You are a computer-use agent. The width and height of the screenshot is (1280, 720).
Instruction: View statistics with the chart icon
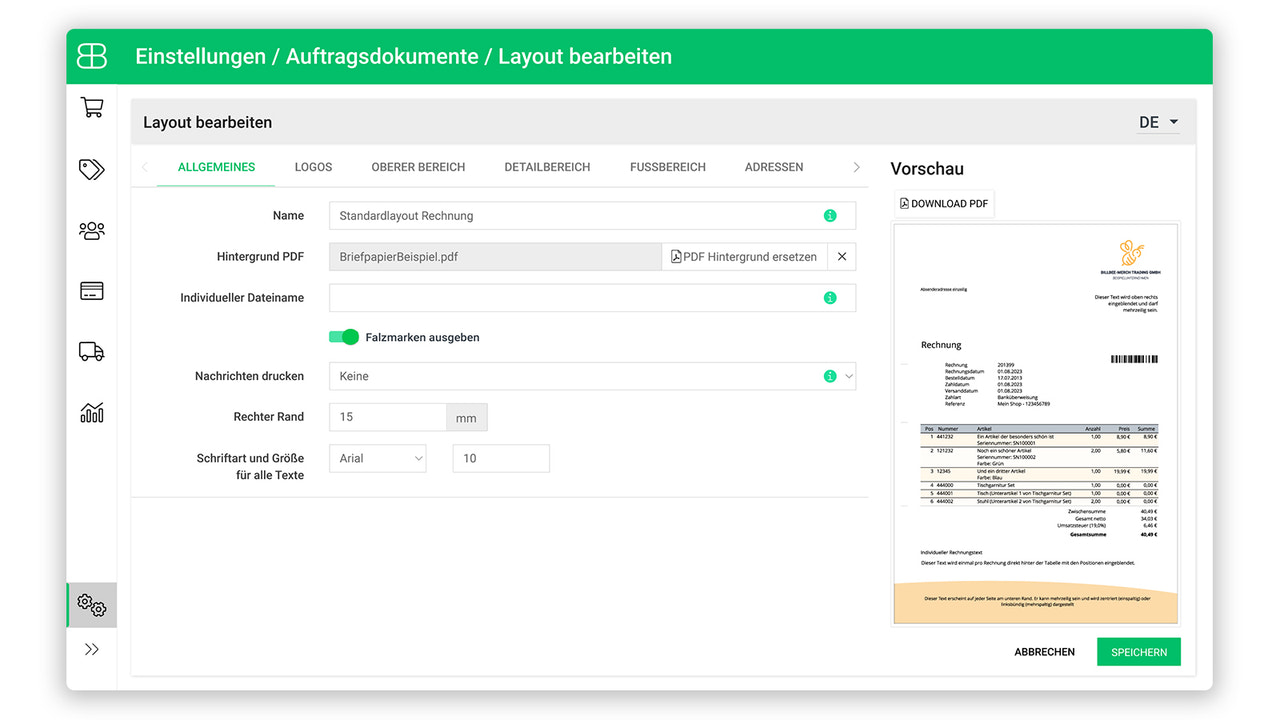point(91,412)
